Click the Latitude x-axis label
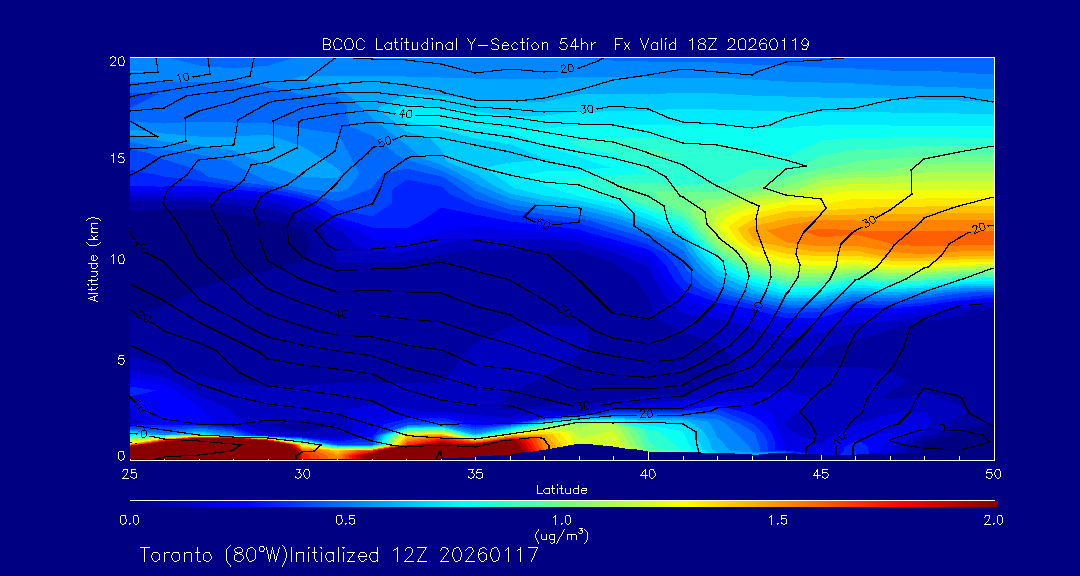 click(561, 490)
